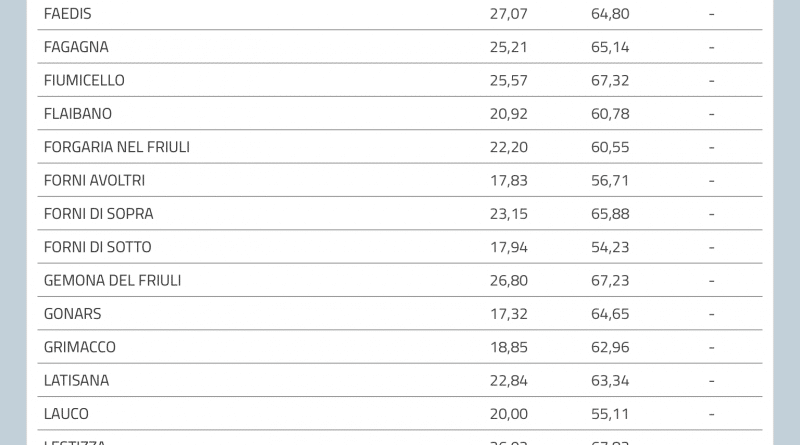The image size is (800, 445).
Task: Click FORGARIA NEL FRIULI entry
Action: point(116,147)
